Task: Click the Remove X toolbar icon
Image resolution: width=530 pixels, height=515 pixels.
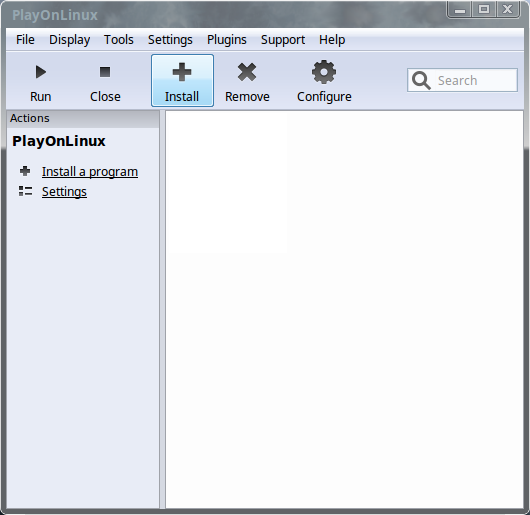Action: tap(247, 72)
